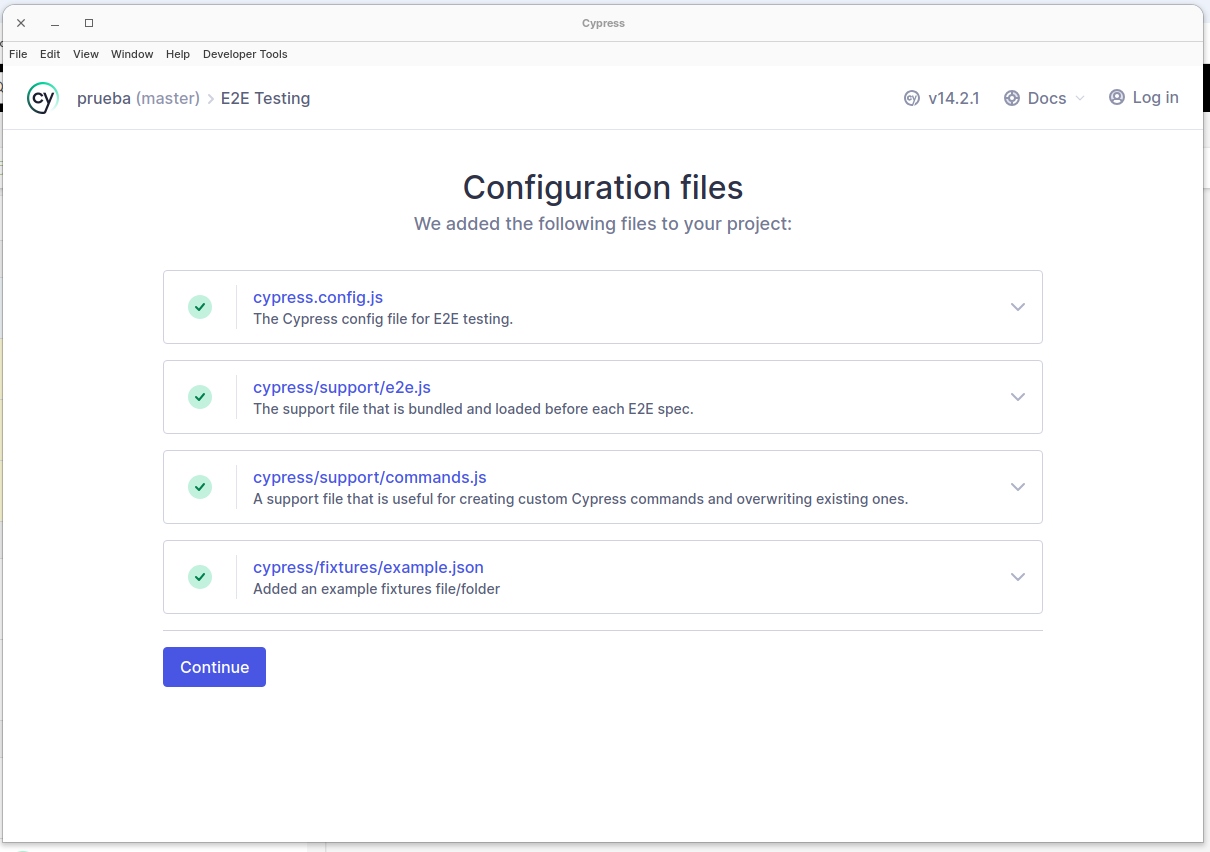The width and height of the screenshot is (1210, 852).
Task: Click the version icon beside v14.2.1
Action: [x=912, y=98]
